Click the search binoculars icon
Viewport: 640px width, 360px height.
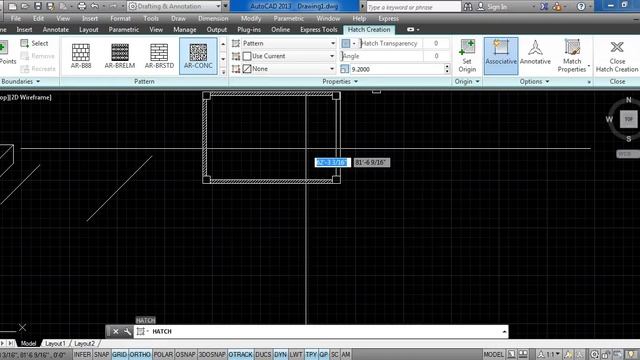coord(468,7)
